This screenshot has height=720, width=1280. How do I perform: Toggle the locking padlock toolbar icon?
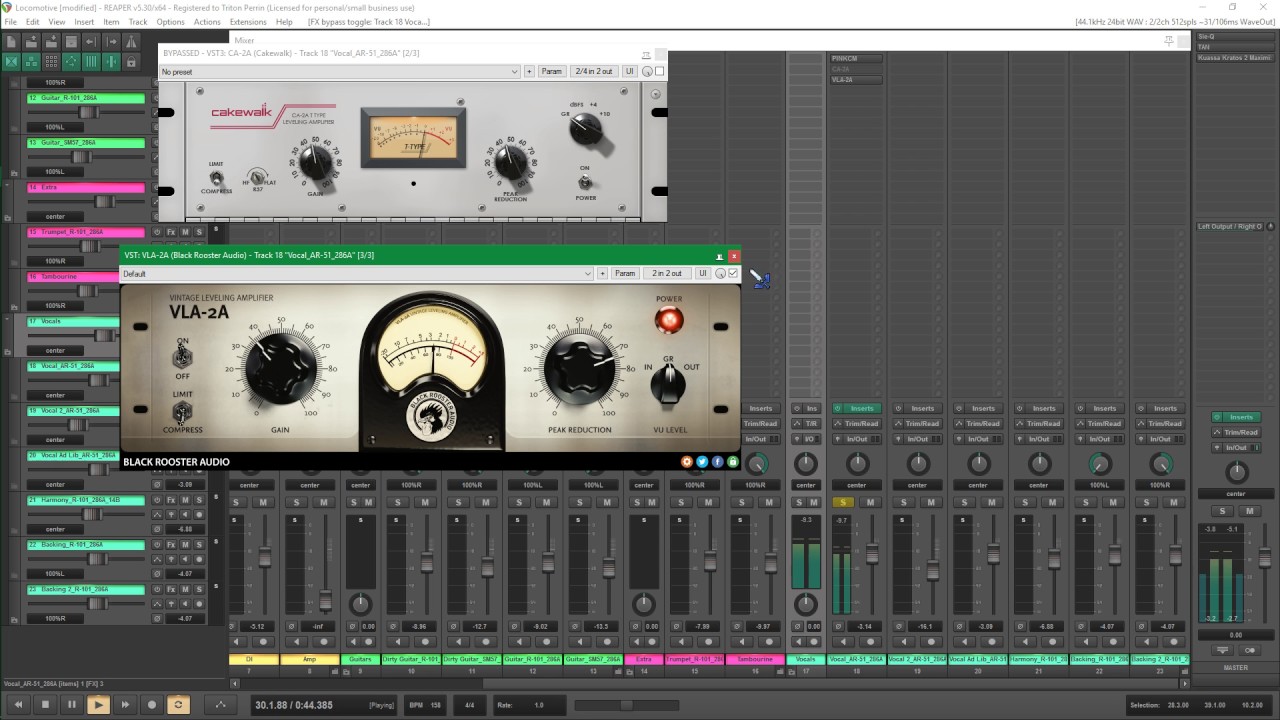coord(132,62)
